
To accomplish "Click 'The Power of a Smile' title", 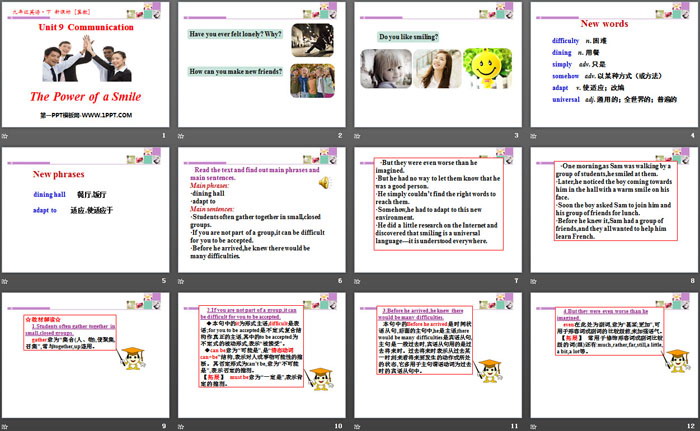I will 78,97.
